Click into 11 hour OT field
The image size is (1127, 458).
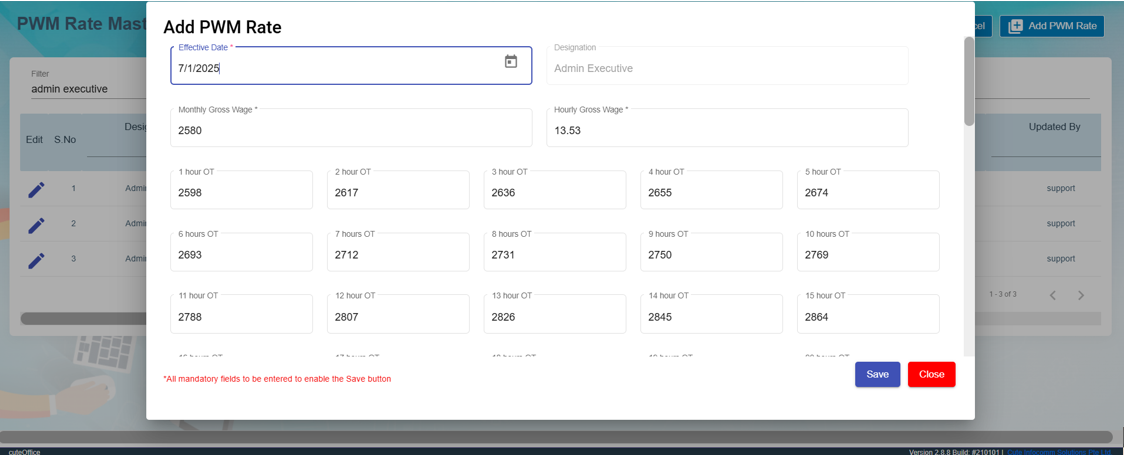coord(241,317)
